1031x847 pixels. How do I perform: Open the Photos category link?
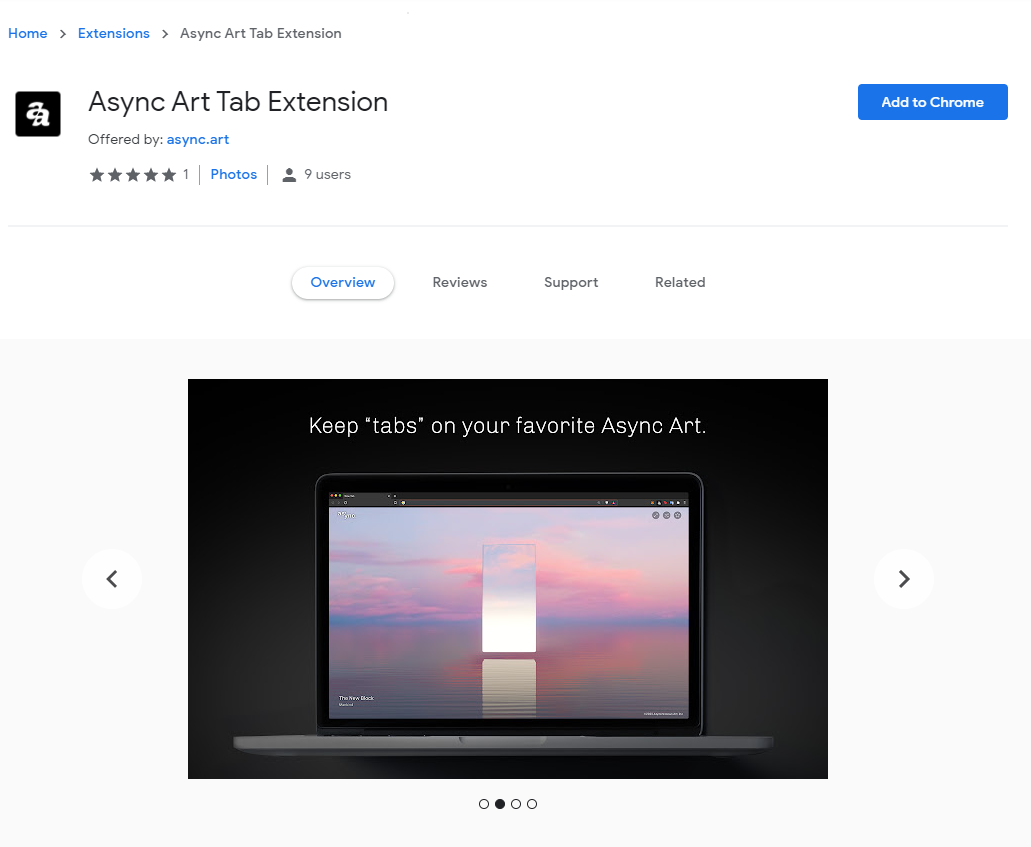tap(234, 175)
